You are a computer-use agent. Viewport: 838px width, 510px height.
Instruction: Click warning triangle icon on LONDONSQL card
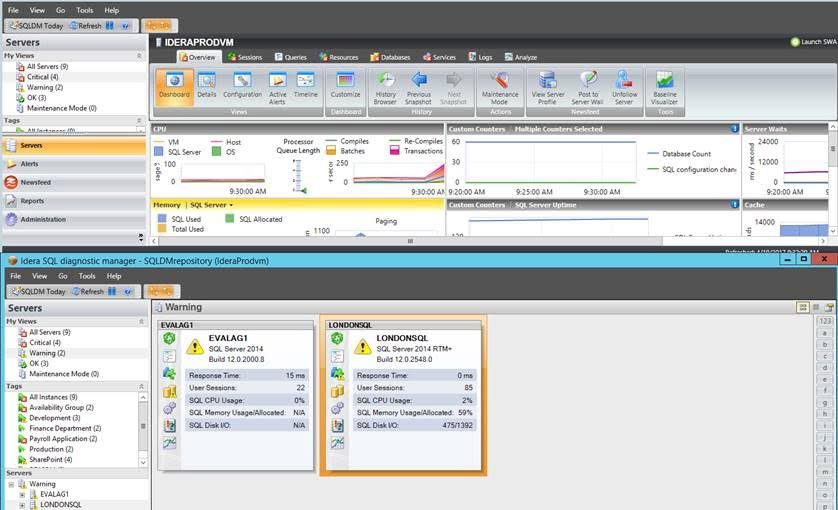point(362,346)
